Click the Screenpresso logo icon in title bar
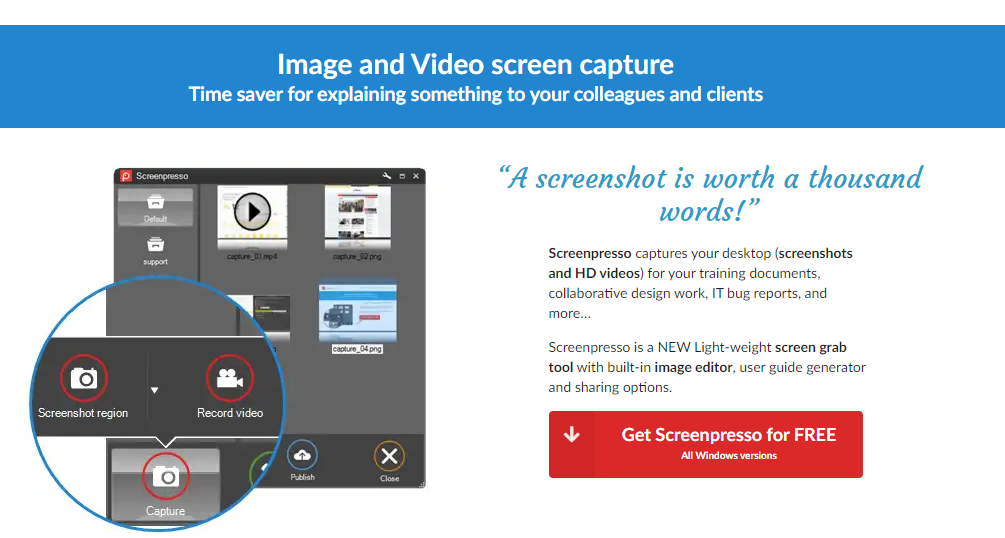The width and height of the screenshot is (1005, 538). pos(126,176)
